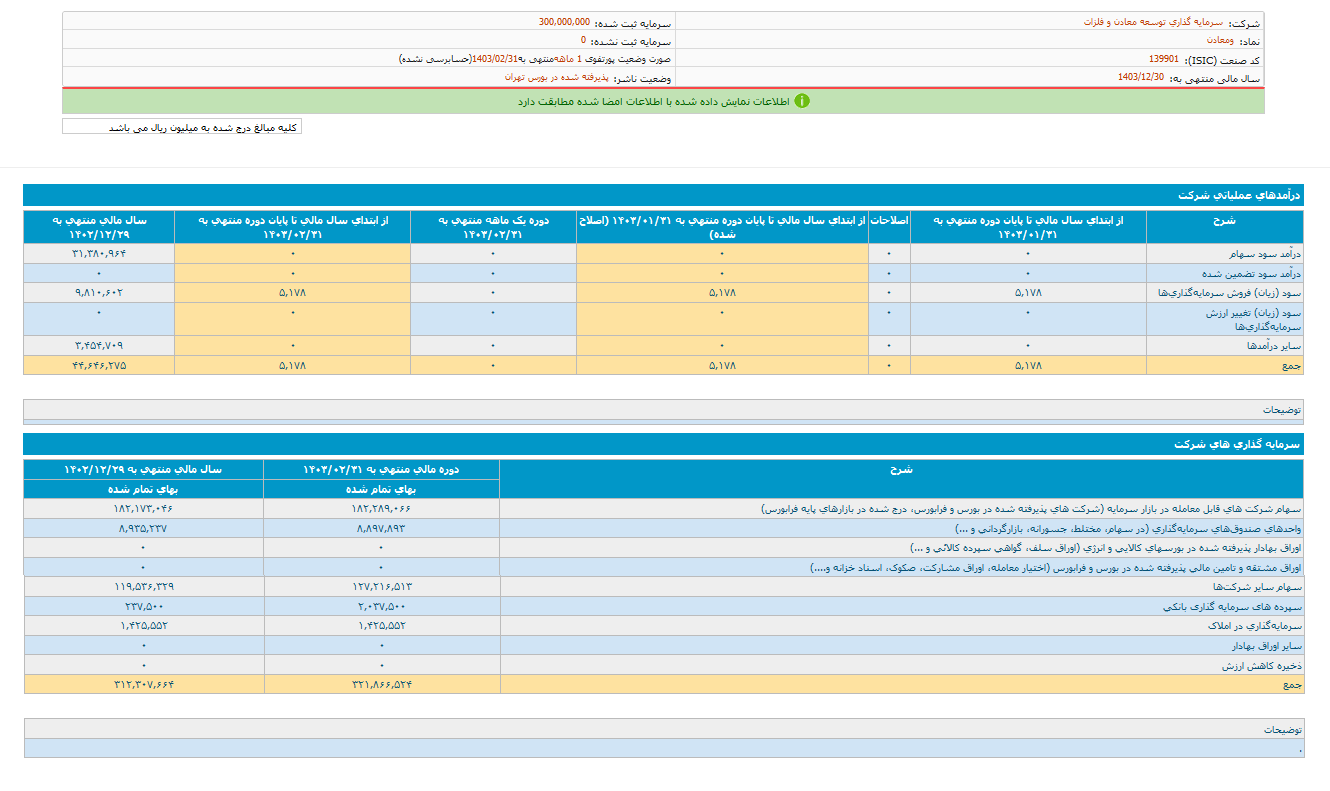The width and height of the screenshot is (1330, 791).
Task: Select the ISIC code value 139901
Action: point(1163,59)
